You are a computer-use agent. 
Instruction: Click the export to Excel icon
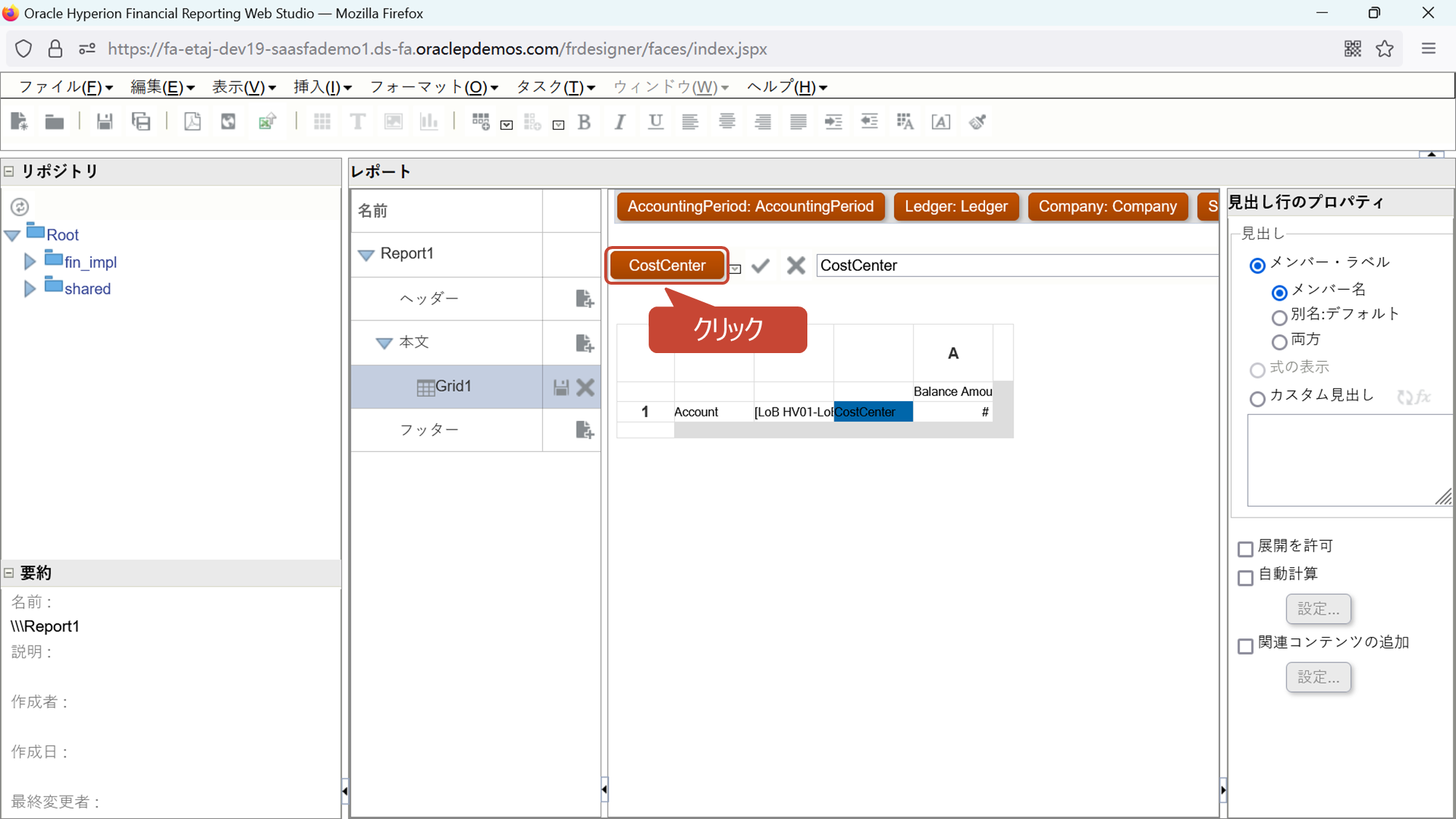coord(267,122)
